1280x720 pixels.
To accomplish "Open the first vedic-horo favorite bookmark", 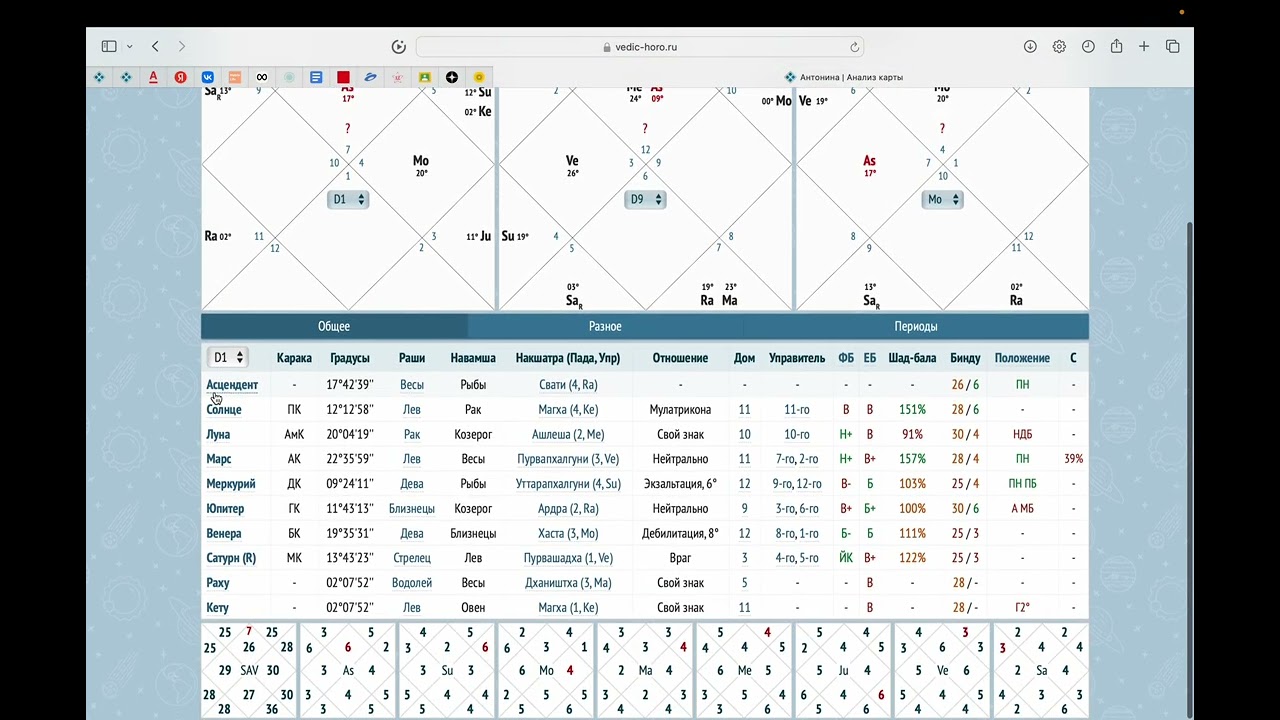I will (100, 77).
